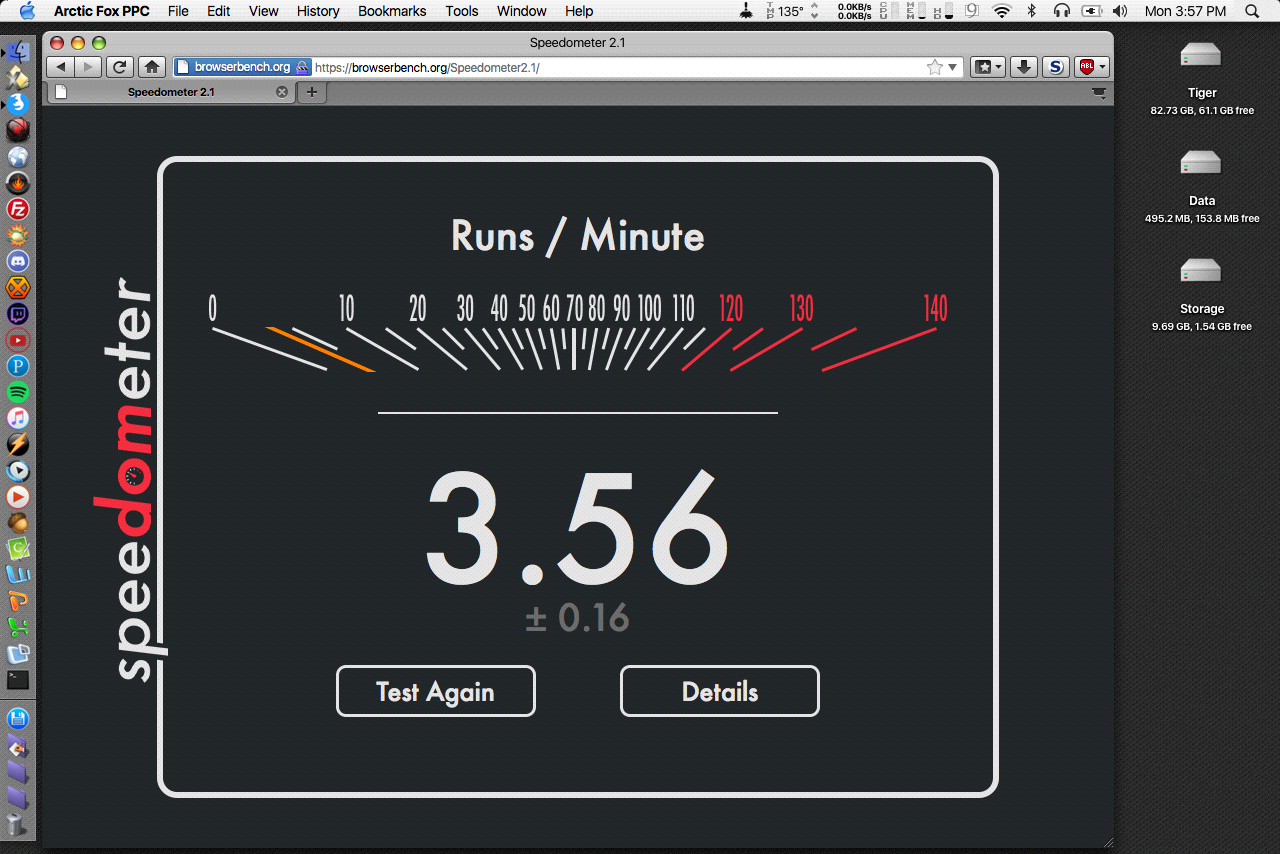1280x854 pixels.
Task: Open the View menu
Action: coord(263,11)
